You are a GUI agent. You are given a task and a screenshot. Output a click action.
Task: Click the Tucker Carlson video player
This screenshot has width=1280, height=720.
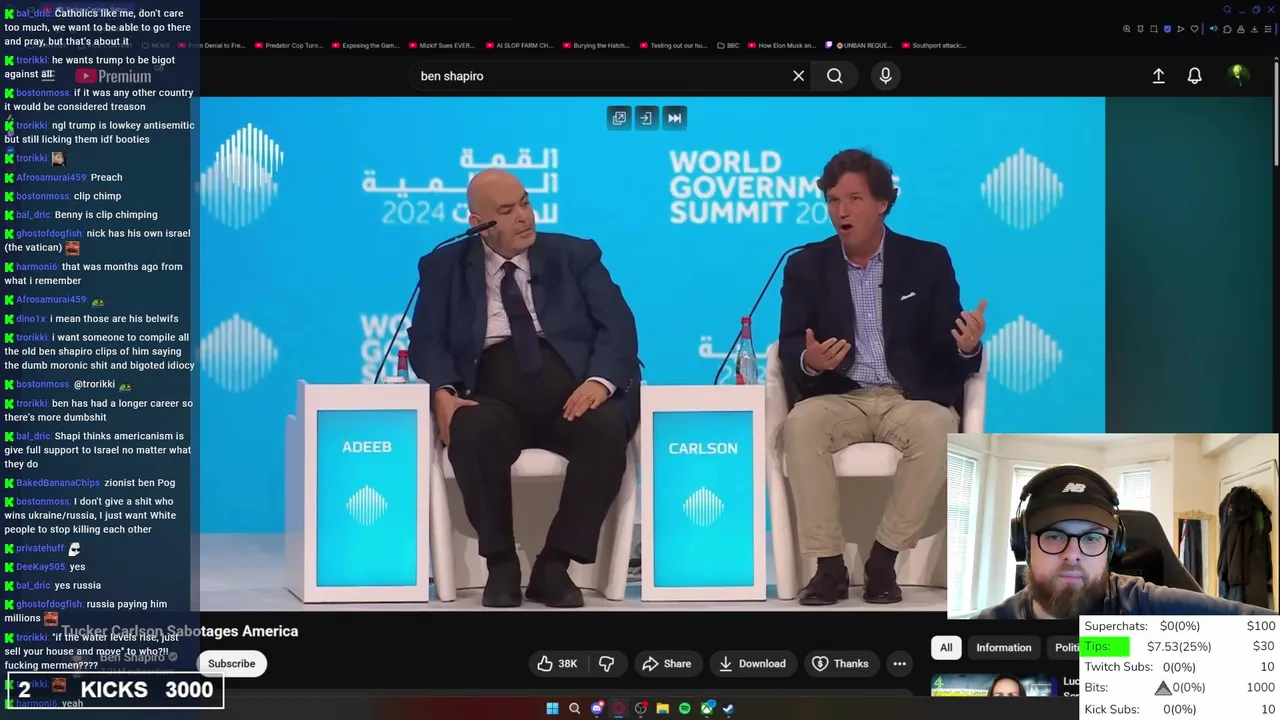(652, 353)
